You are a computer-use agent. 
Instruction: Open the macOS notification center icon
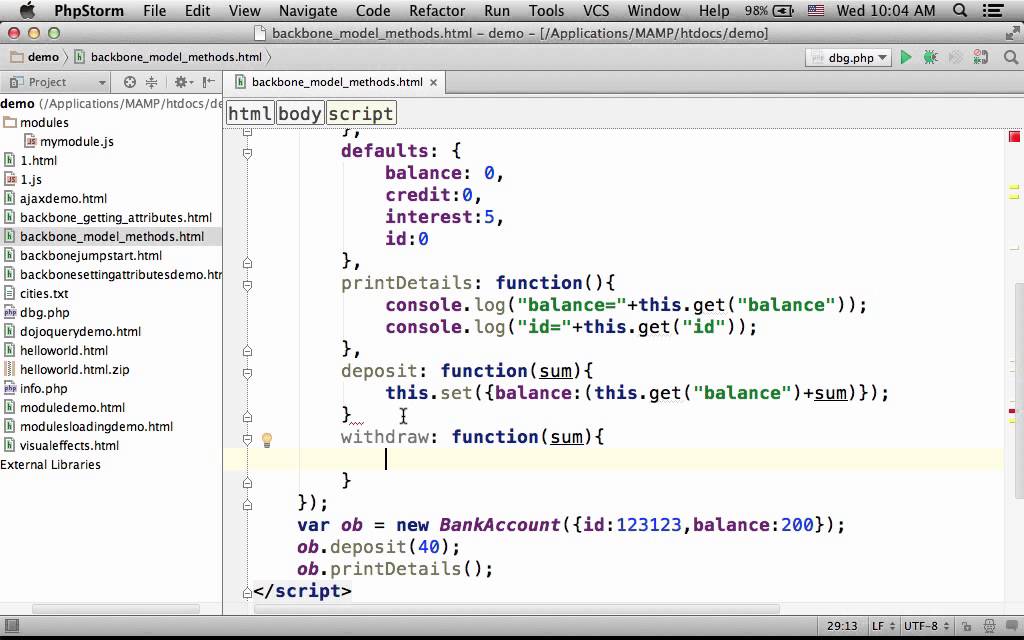point(993,10)
